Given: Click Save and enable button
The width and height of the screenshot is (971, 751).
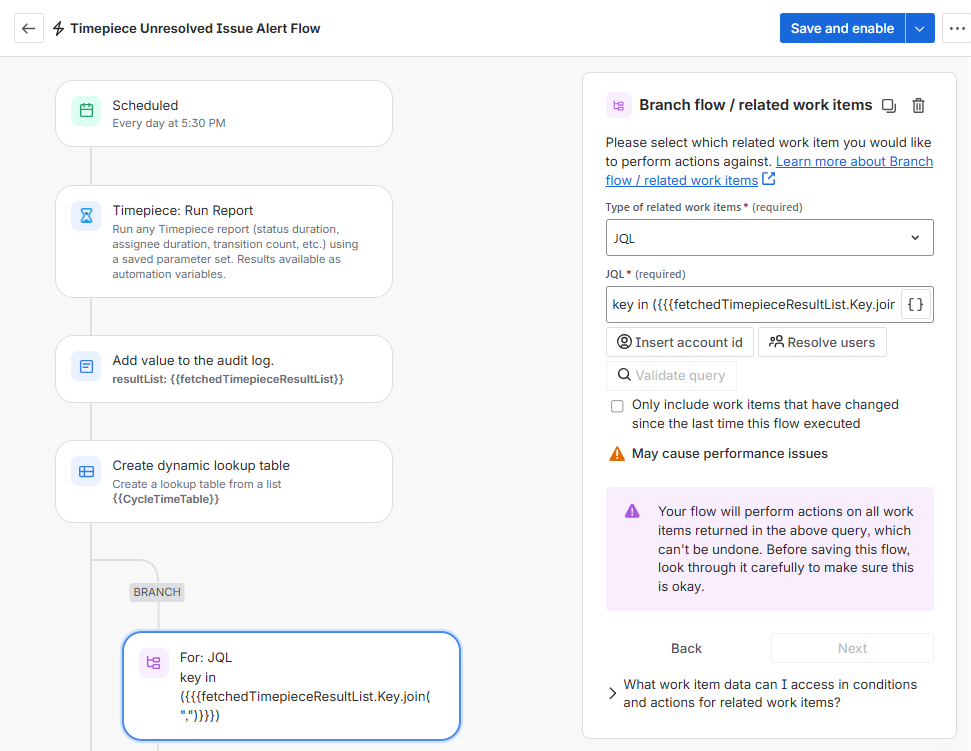Looking at the screenshot, I should [842, 28].
